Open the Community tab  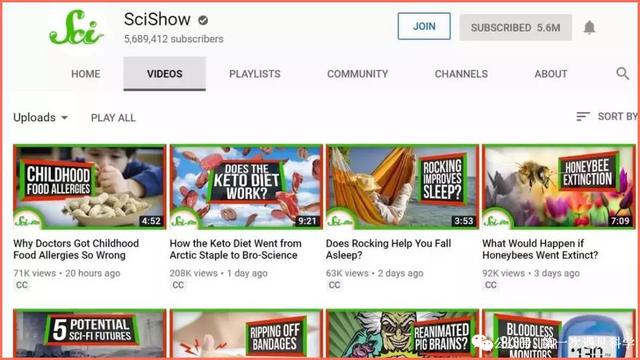(357, 74)
